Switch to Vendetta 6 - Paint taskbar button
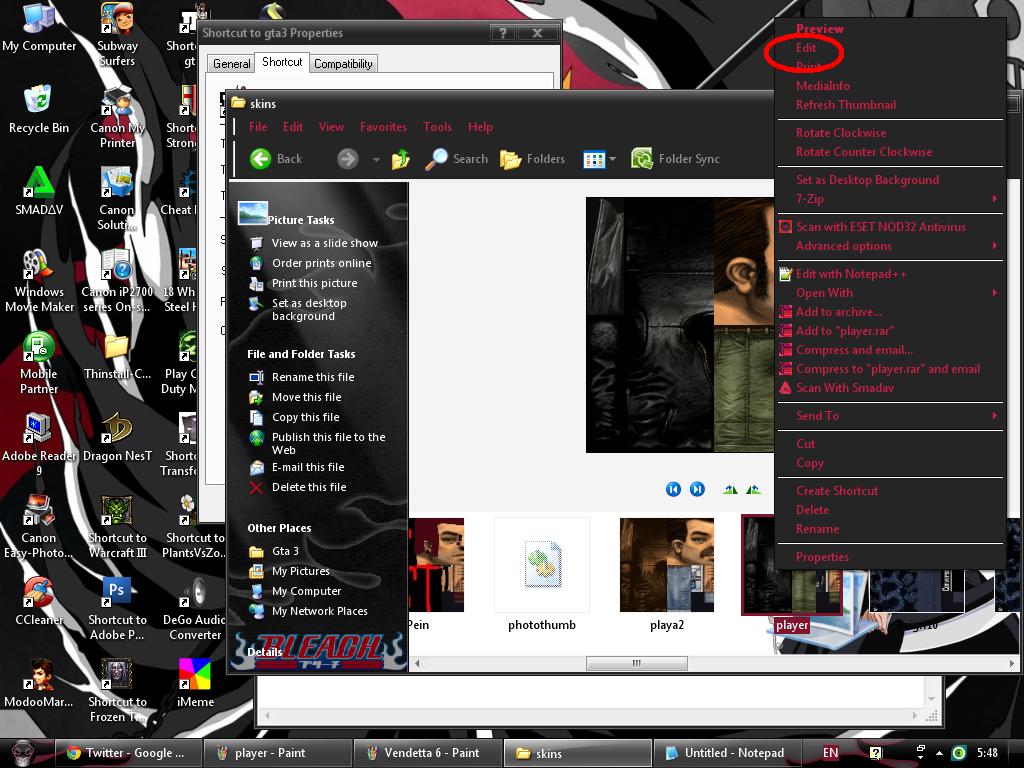This screenshot has width=1024, height=768. 428,753
